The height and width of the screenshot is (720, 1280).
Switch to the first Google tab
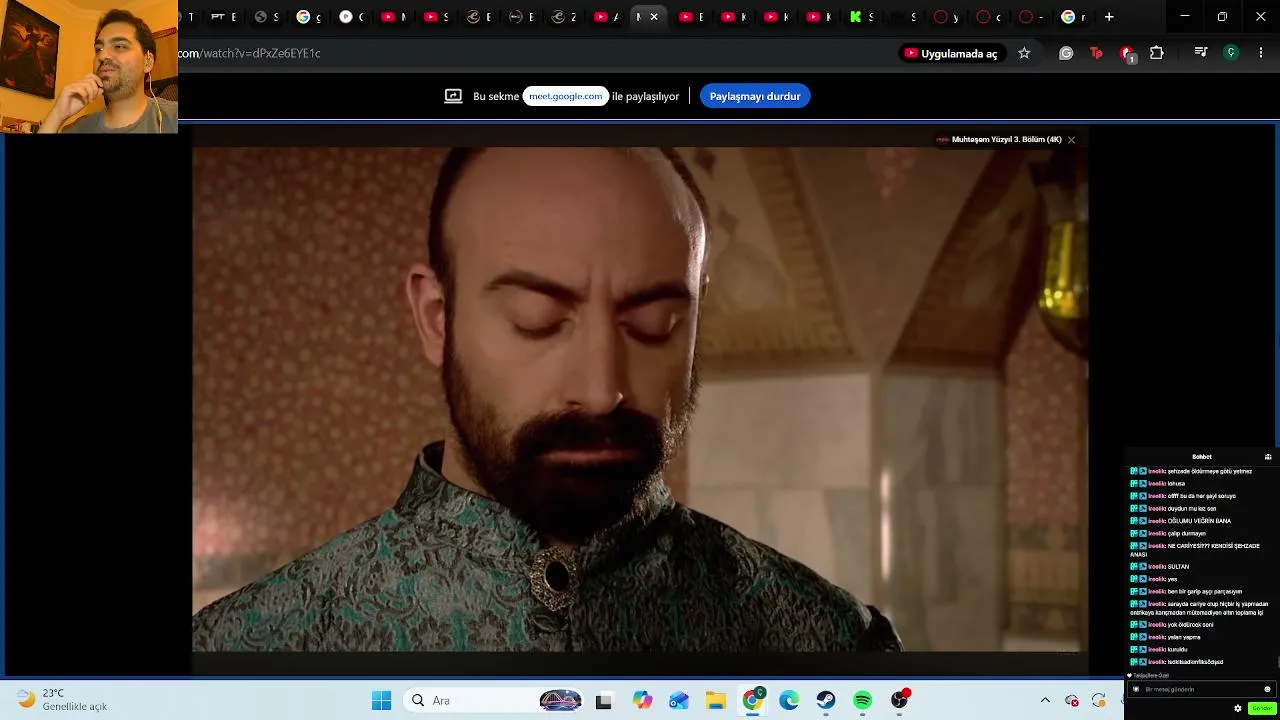point(309,17)
